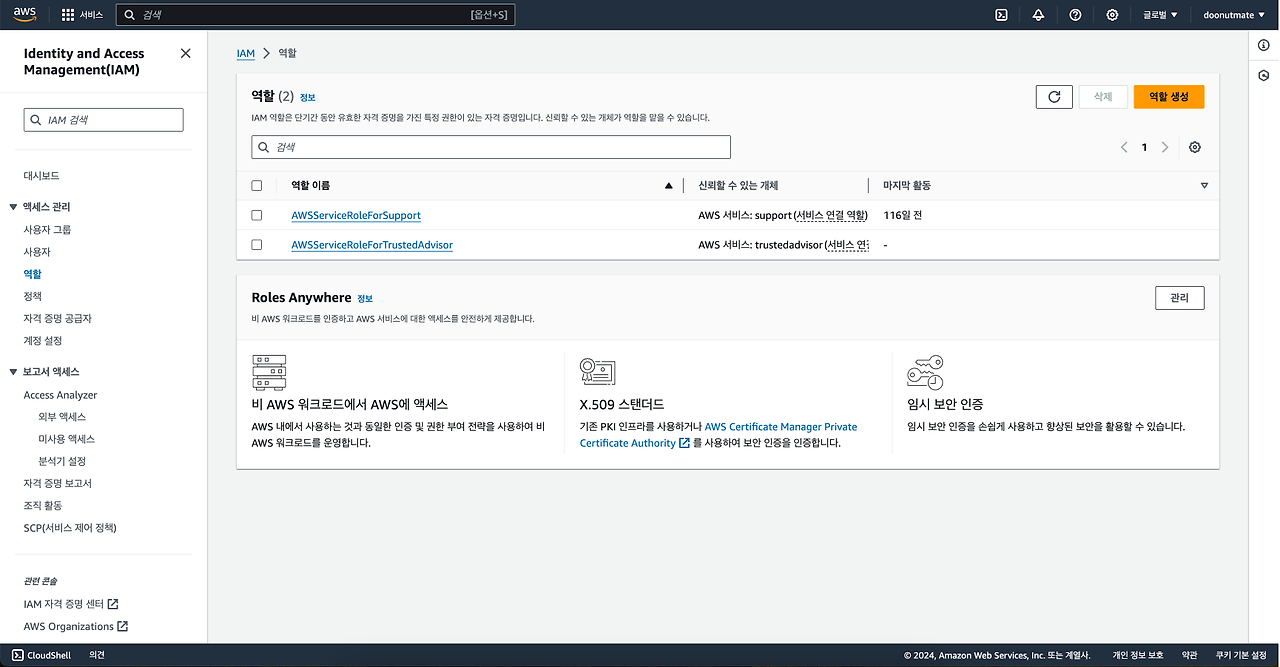The height and width of the screenshot is (667, 1280).
Task: Collapse the 액세스 관리 section
Action: coord(13,207)
